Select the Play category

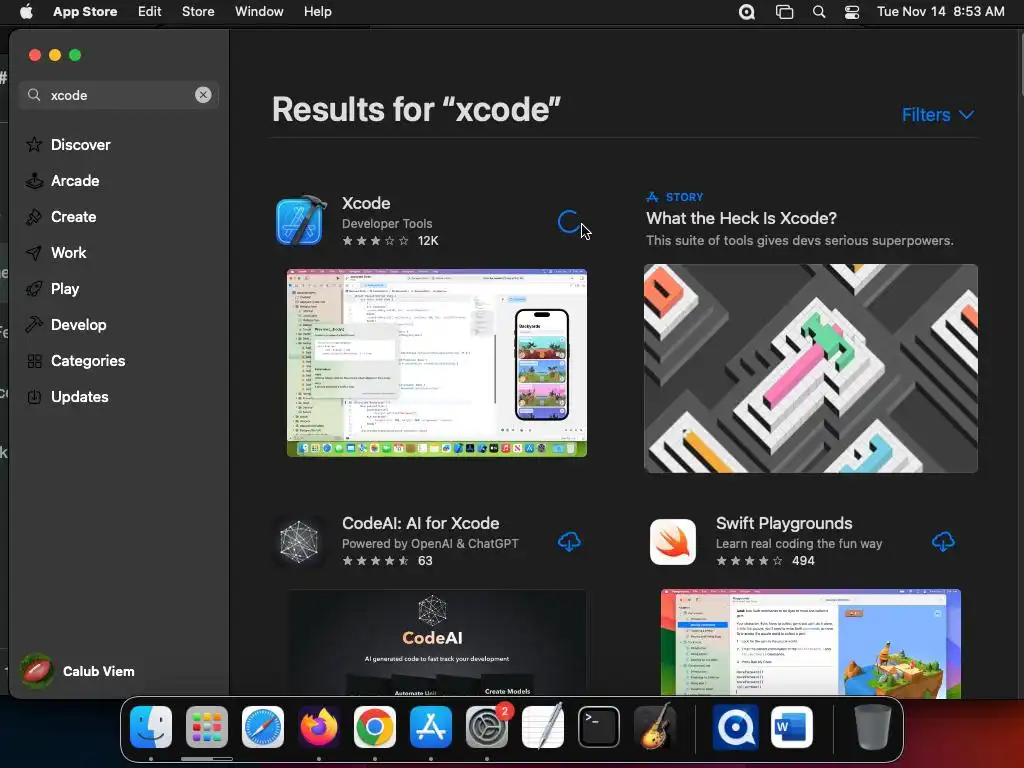click(x=52, y=288)
